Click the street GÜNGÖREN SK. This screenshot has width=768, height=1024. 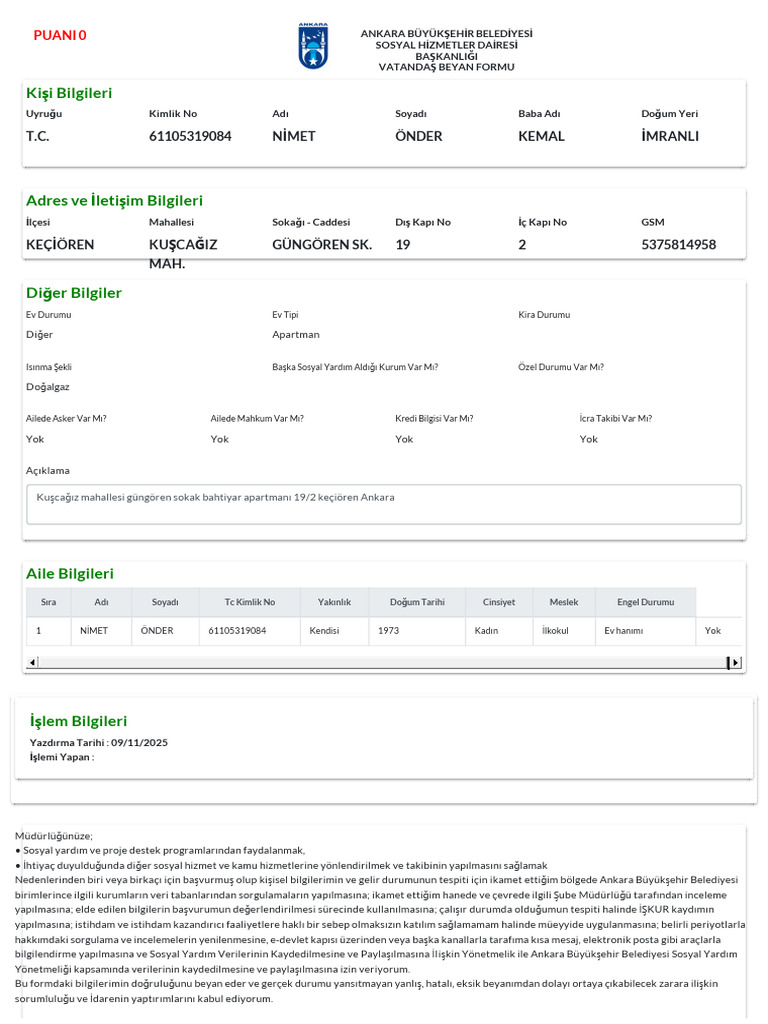[x=322, y=244]
